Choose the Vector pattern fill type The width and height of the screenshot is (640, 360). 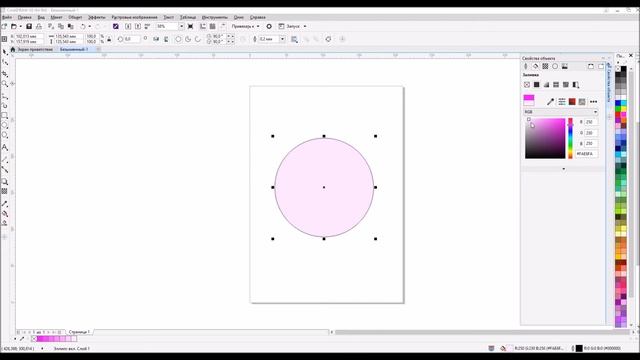(x=556, y=84)
